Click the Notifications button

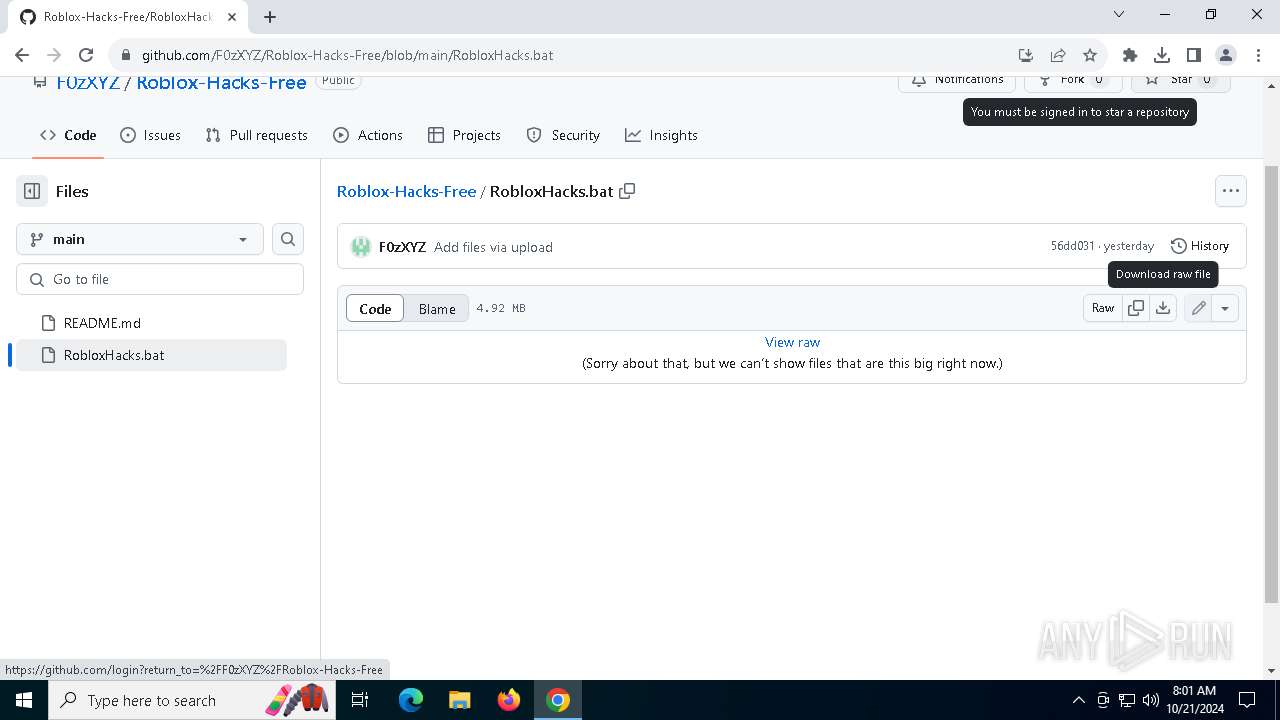tap(957, 80)
